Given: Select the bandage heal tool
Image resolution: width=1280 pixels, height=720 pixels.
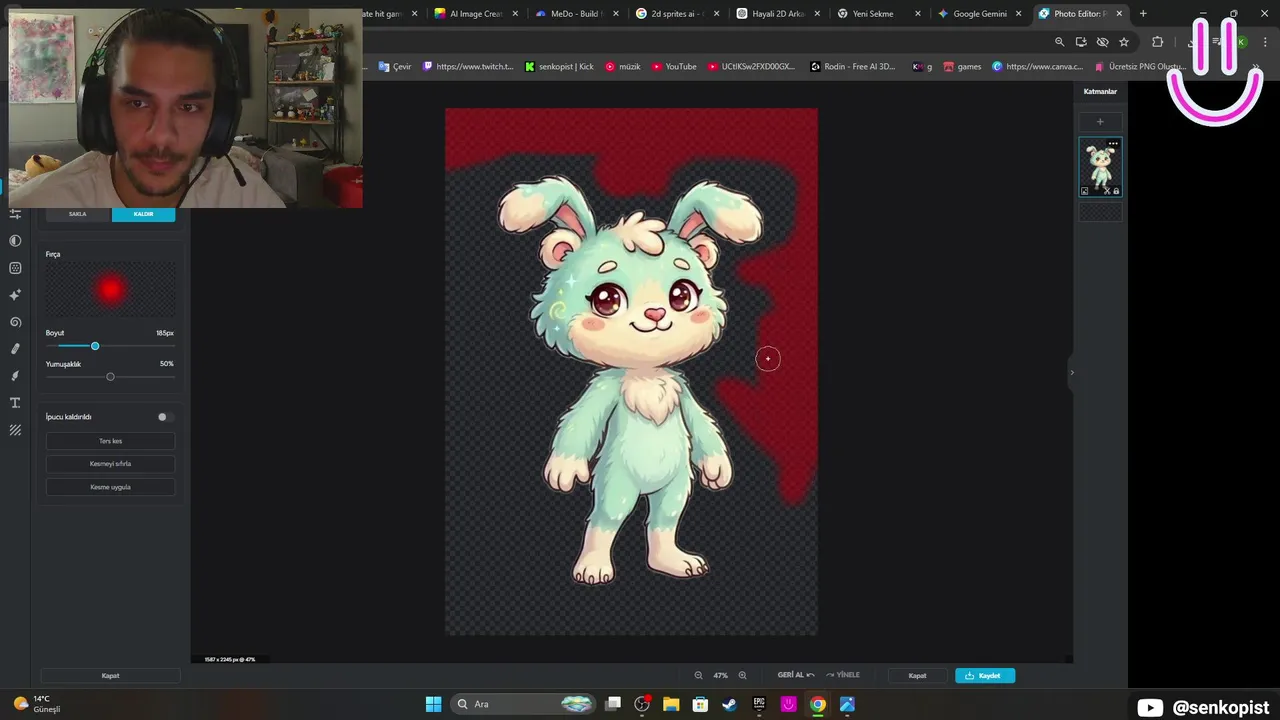Looking at the screenshot, I should click(x=15, y=349).
